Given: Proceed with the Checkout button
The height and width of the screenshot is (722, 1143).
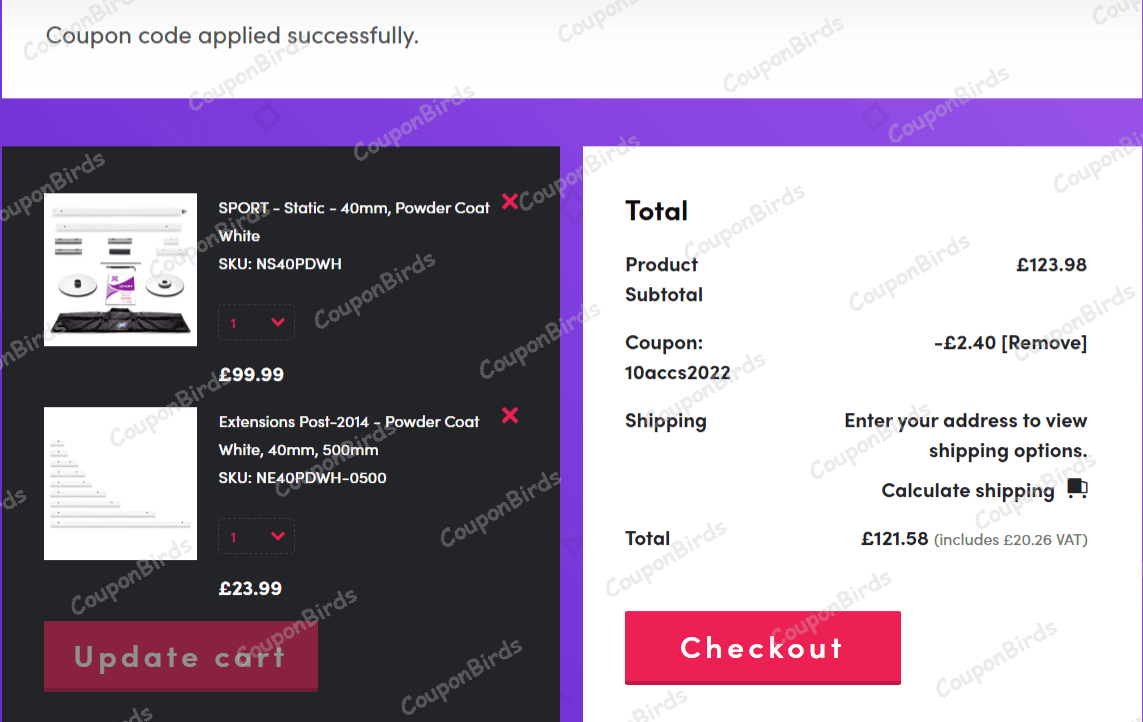Looking at the screenshot, I should (762, 647).
